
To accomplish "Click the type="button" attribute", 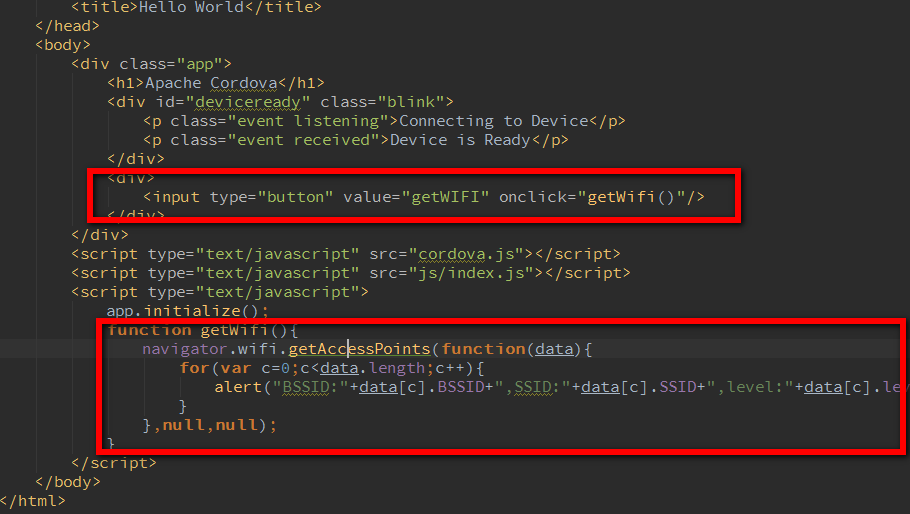I will (x=271, y=197).
